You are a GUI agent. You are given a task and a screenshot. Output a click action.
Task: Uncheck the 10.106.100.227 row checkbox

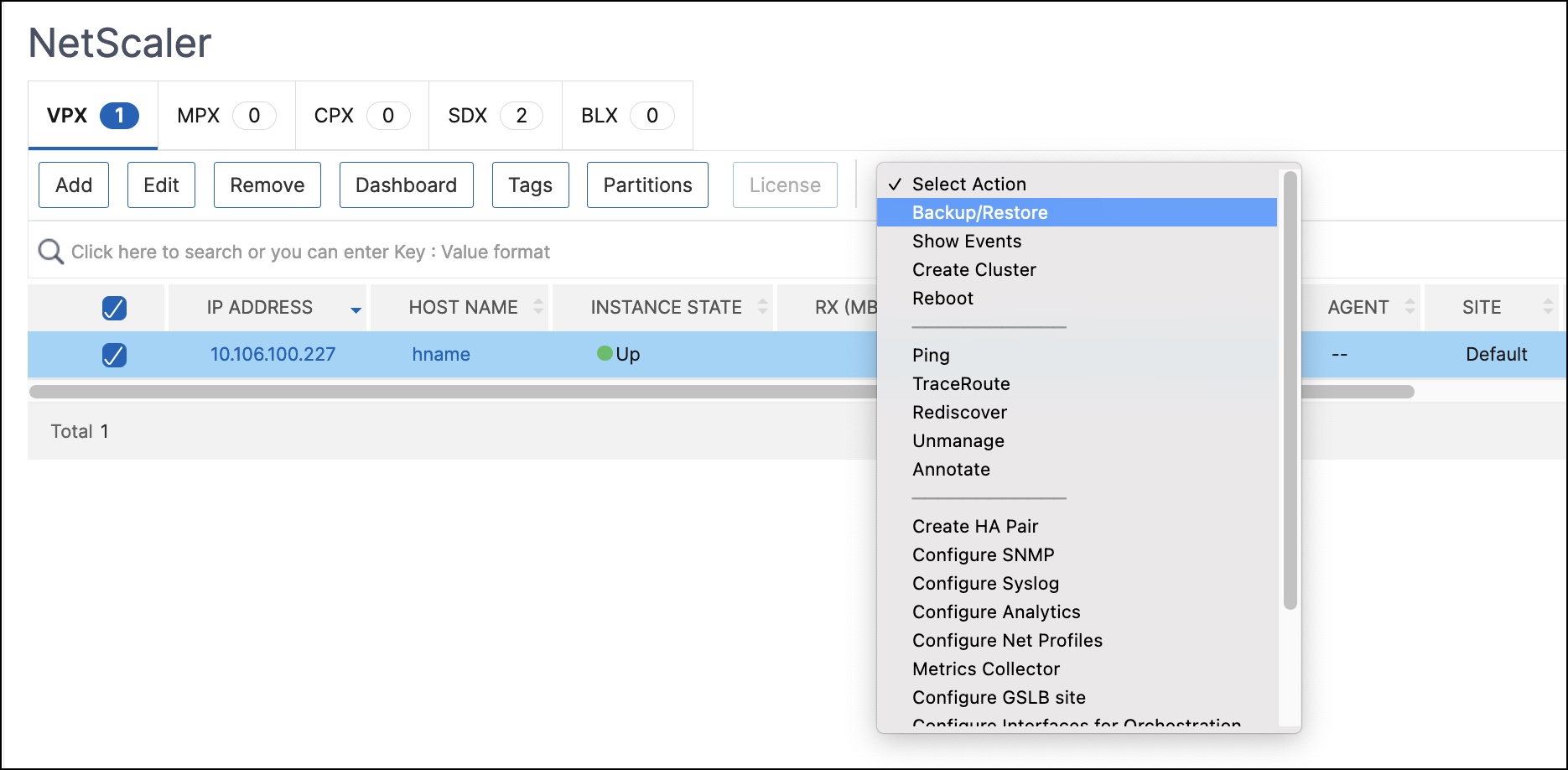pos(114,355)
